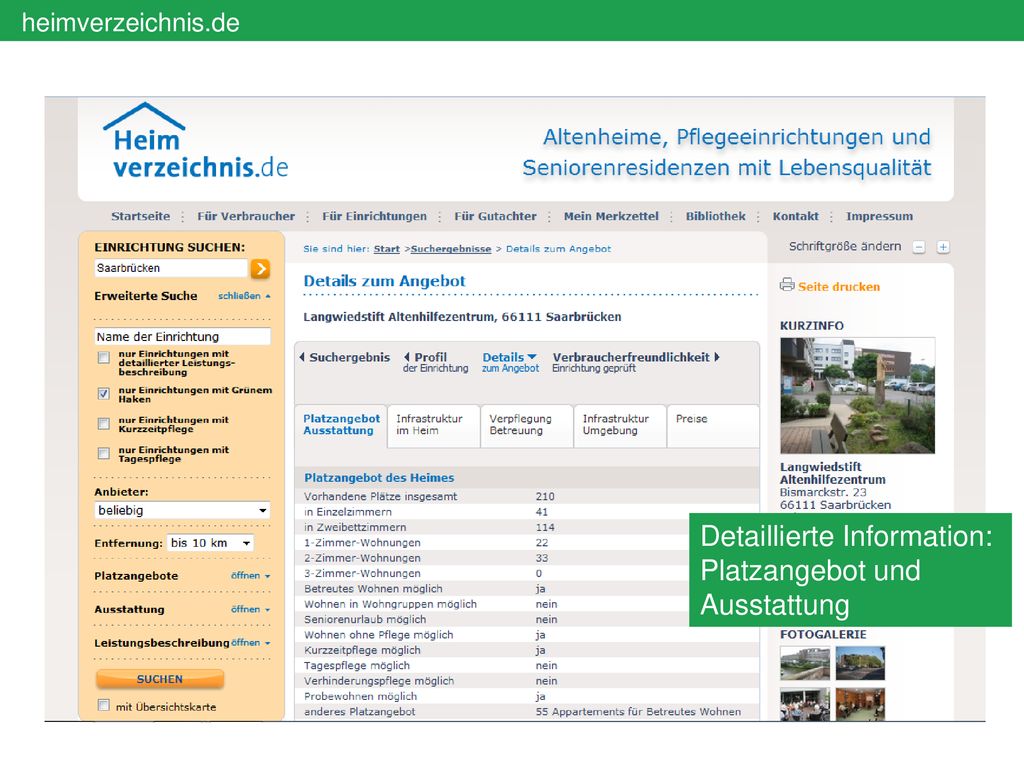The width and height of the screenshot is (1024, 768).
Task: Go to Verbraucherfreundlichkeit step
Action: [635, 362]
